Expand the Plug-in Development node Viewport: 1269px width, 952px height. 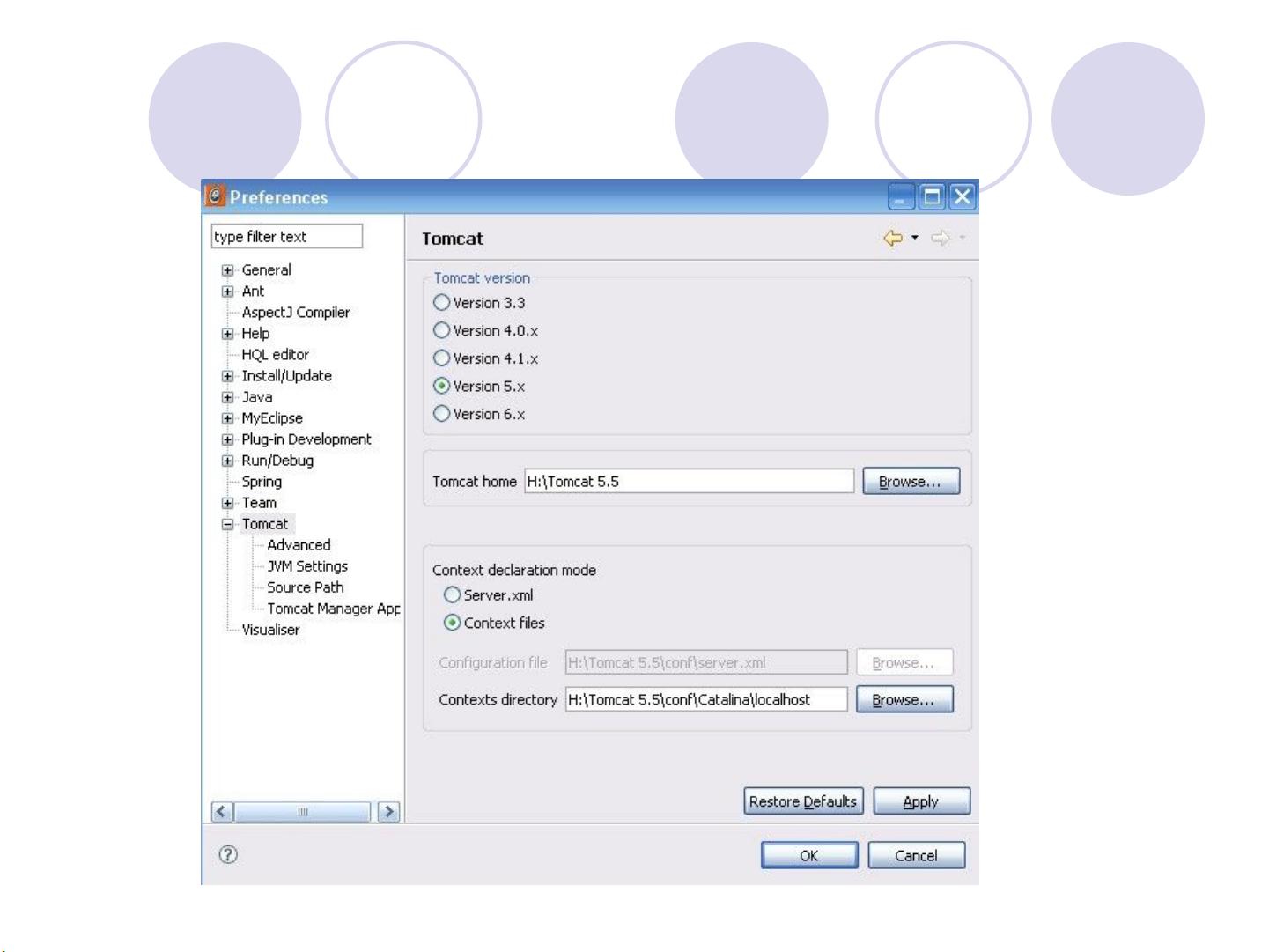227,439
